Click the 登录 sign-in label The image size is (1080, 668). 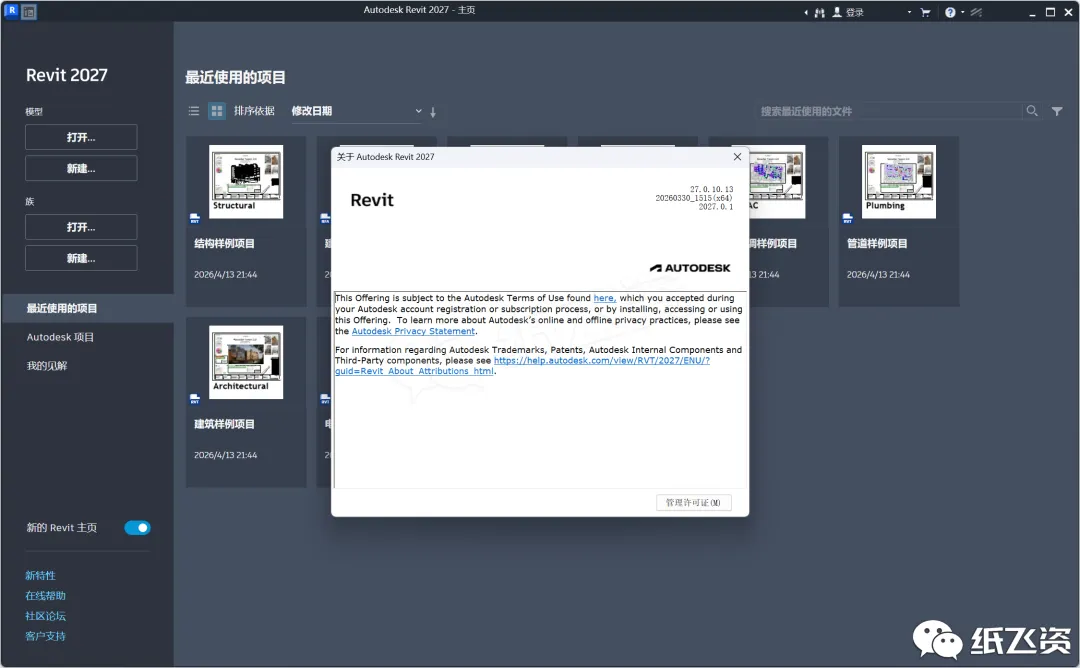tap(855, 12)
